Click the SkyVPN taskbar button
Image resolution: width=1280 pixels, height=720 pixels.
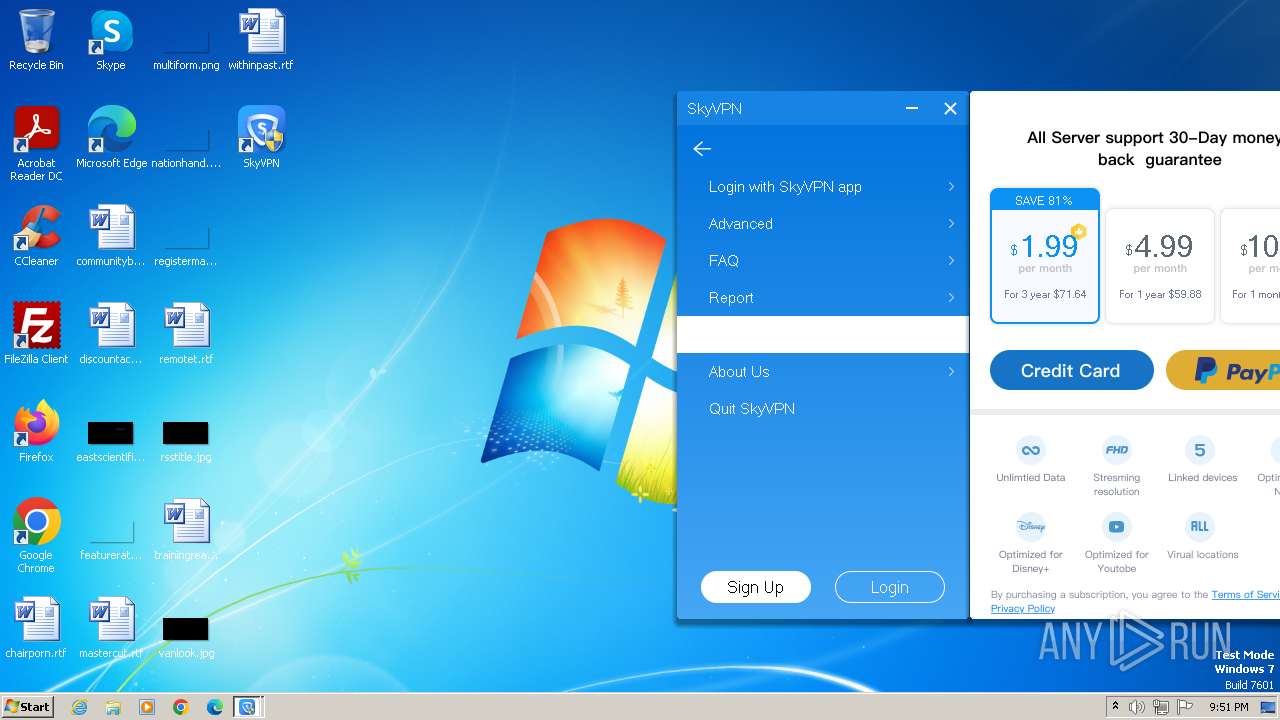[x=247, y=707]
